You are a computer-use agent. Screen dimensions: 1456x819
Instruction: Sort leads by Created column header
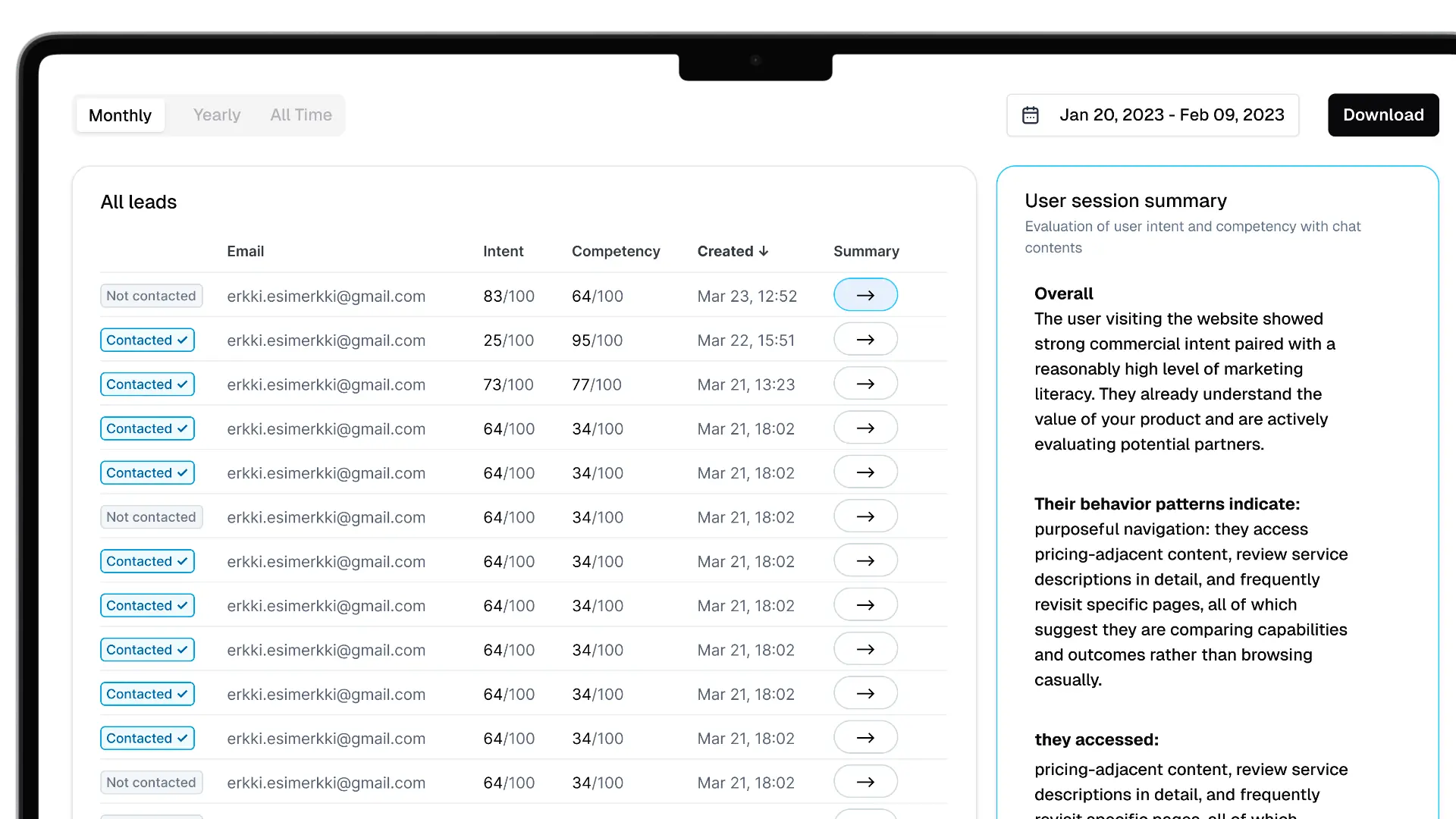coord(725,251)
